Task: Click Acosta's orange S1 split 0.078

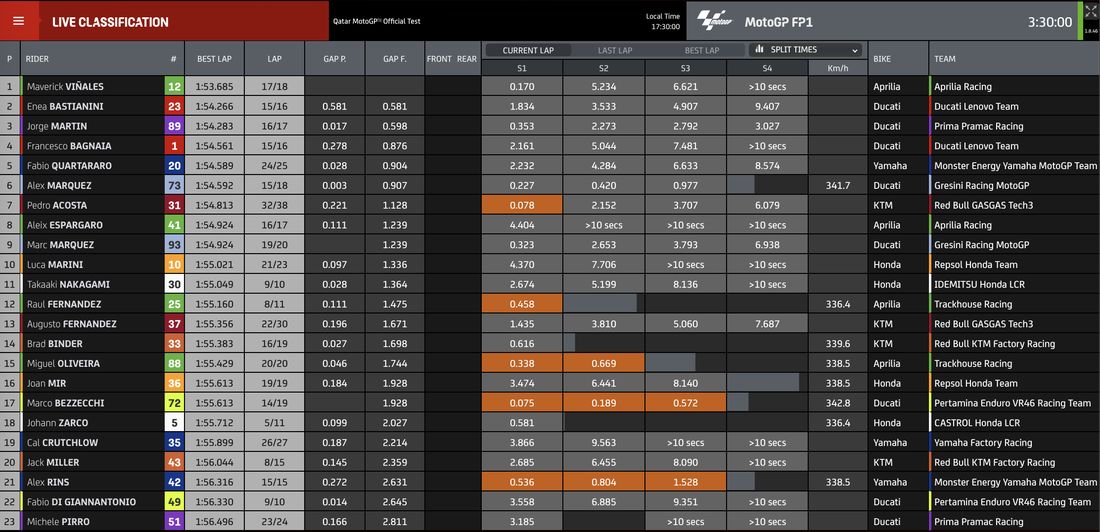Action: pyautogui.click(x=522, y=206)
